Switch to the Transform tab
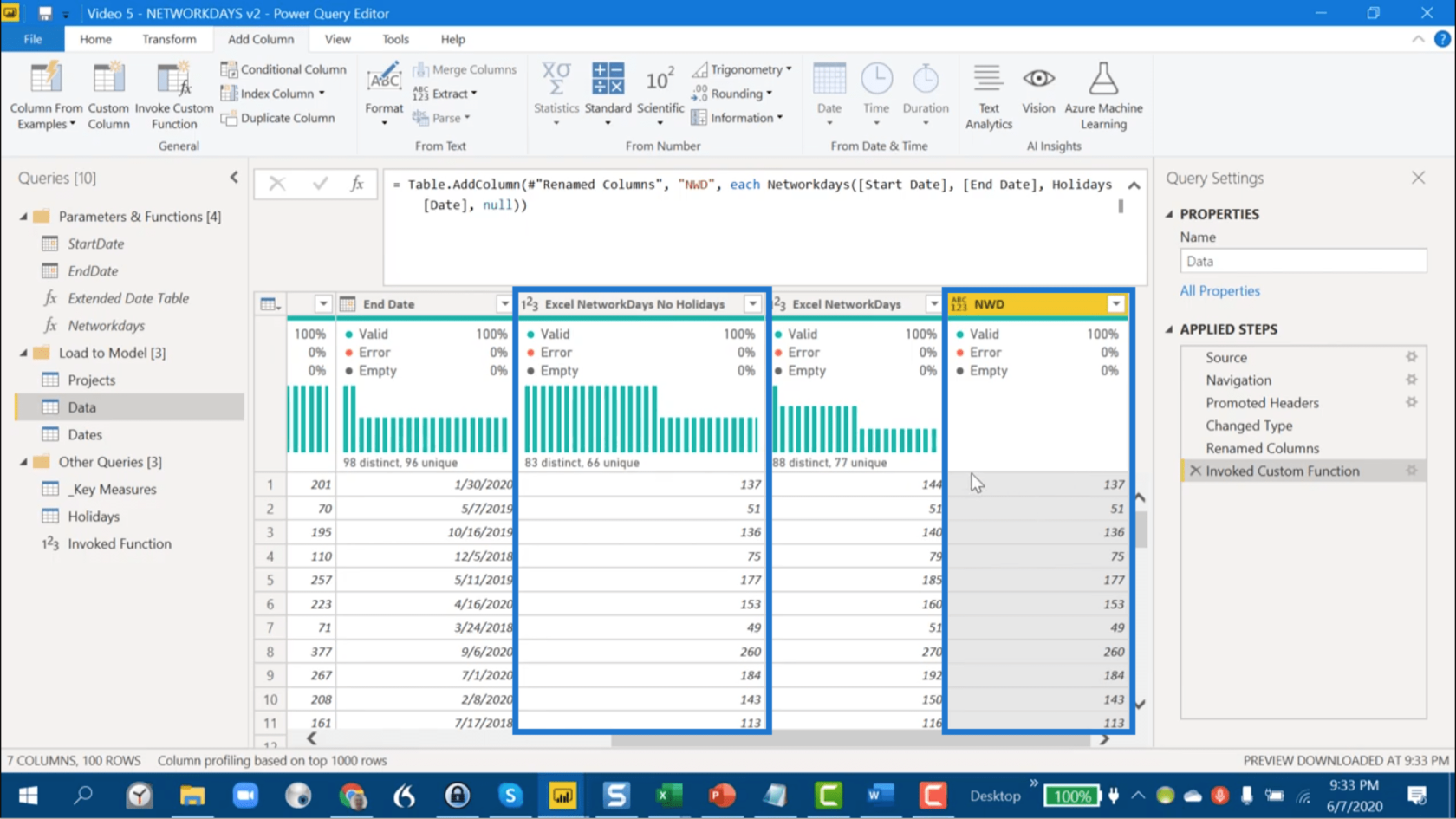 tap(169, 39)
